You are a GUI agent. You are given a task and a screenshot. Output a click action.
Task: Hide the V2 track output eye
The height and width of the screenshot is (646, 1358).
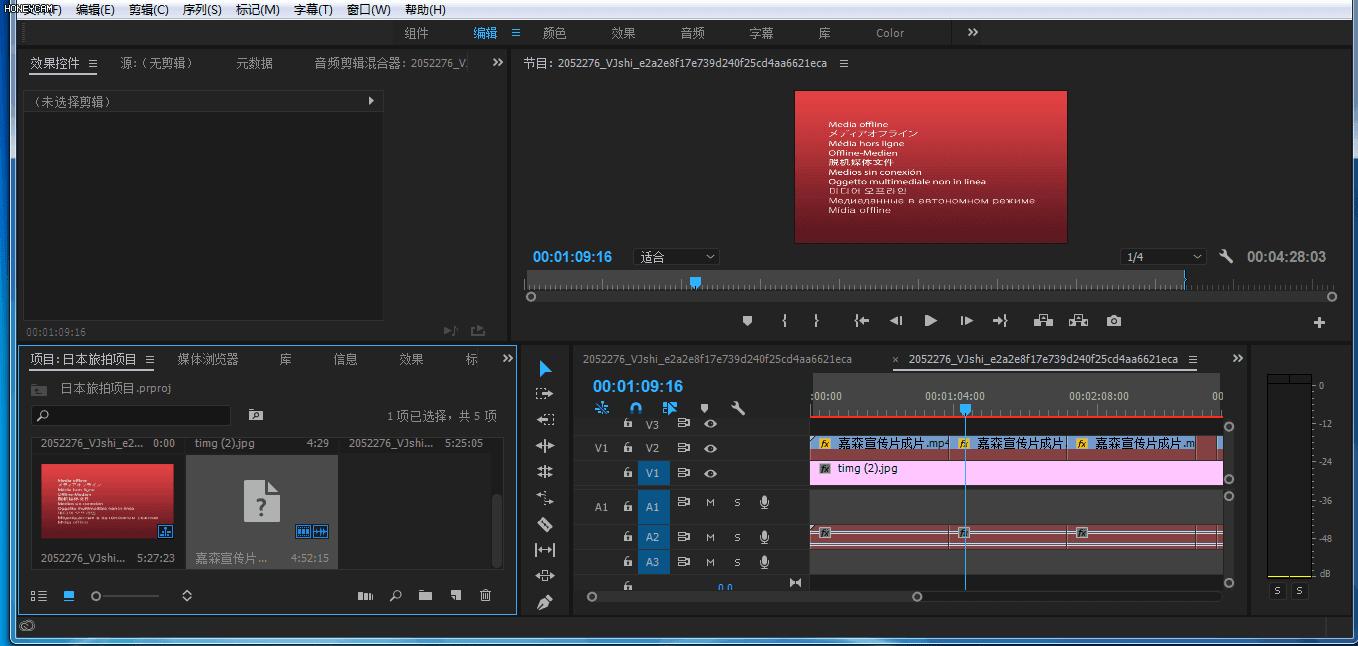point(710,448)
